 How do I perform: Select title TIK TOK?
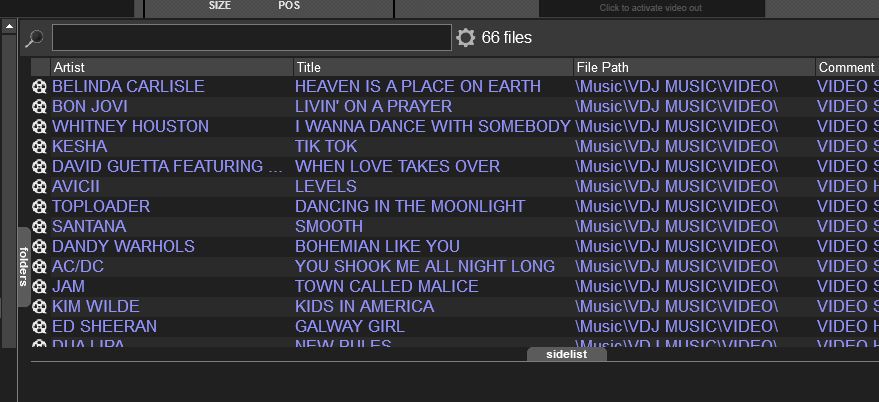[x=326, y=146]
